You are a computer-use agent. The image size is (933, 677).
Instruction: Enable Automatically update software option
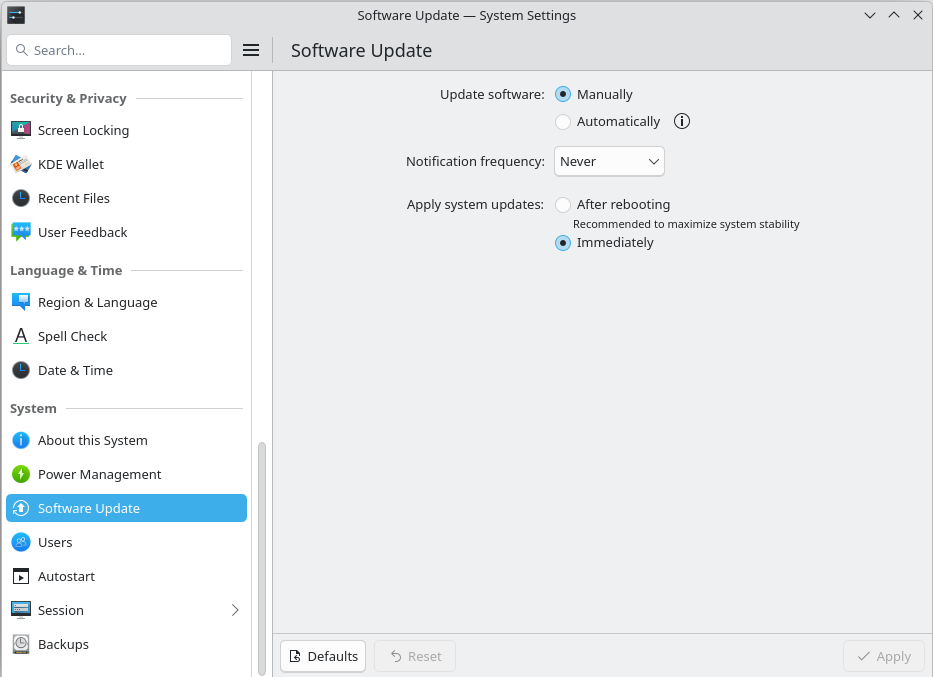tap(563, 121)
